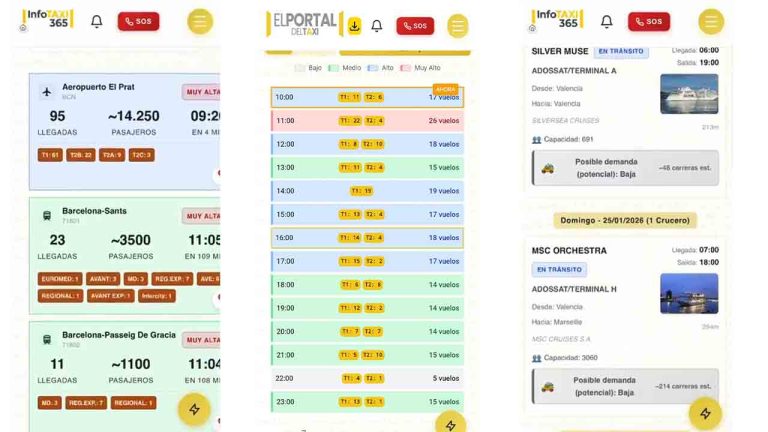The height and width of the screenshot is (432, 768).
Task: Select the 22:00 row with 5 vuelos
Action: click(x=367, y=378)
